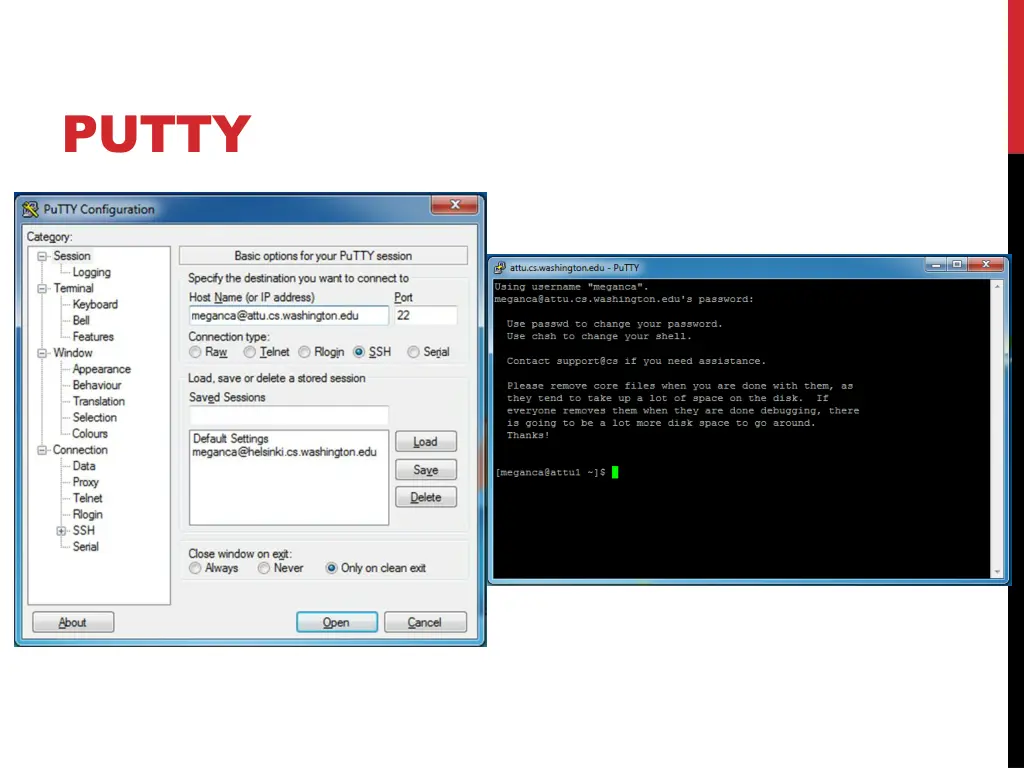The height and width of the screenshot is (768, 1024).
Task: Collapse the Connection tree node
Action: point(42,450)
